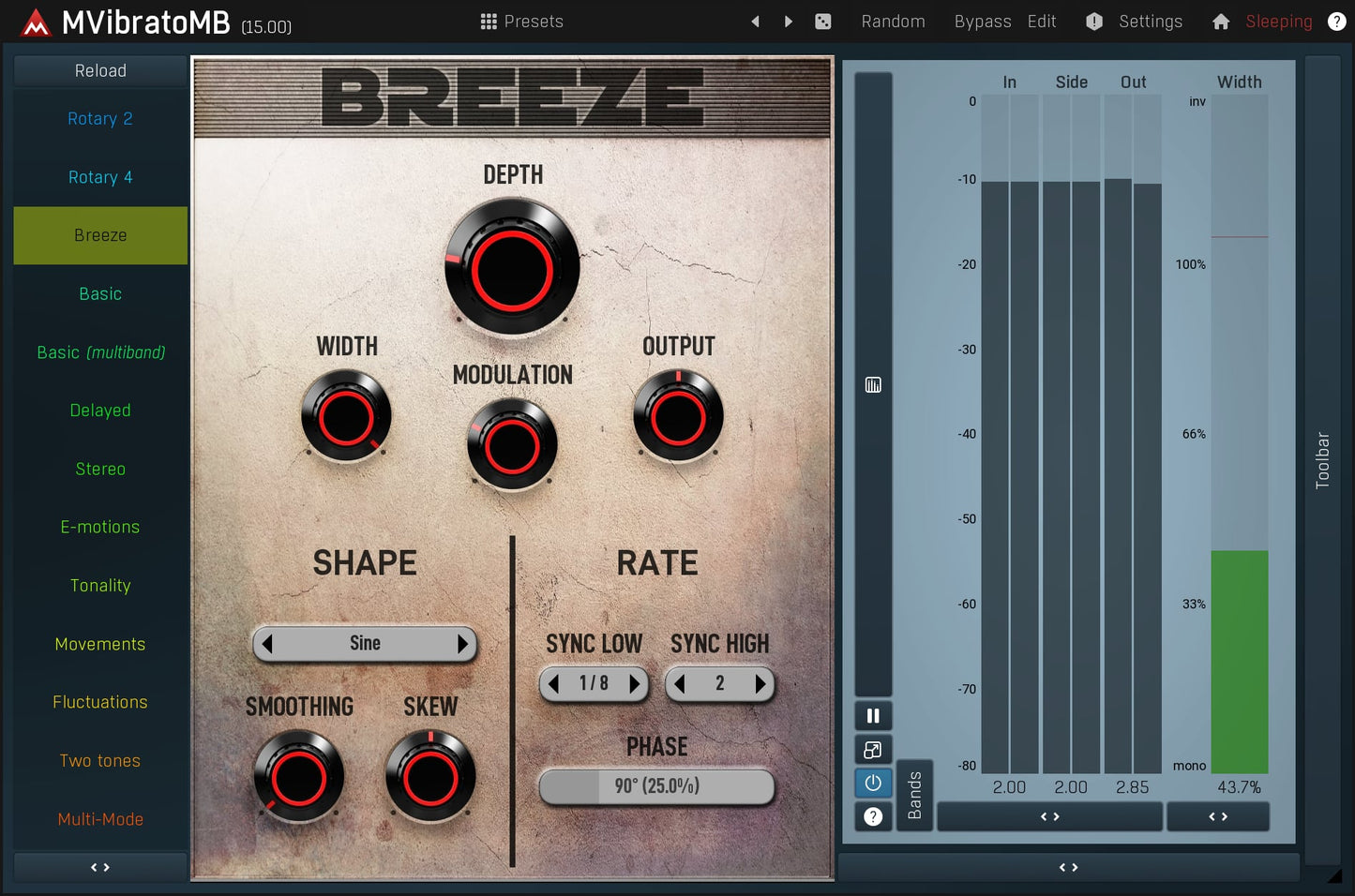Click the random preset dice icon

pyautogui.click(x=822, y=22)
